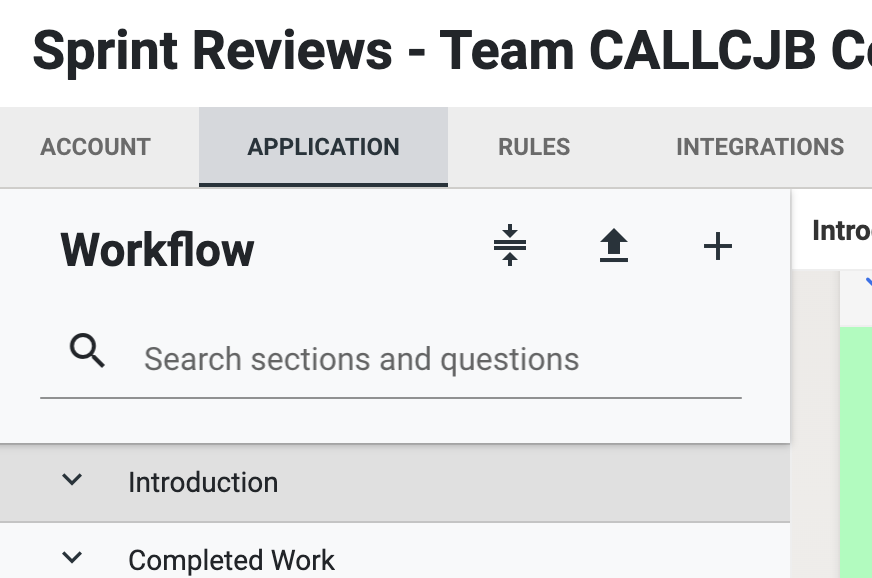Collapse all workflow sections icon

(510, 246)
